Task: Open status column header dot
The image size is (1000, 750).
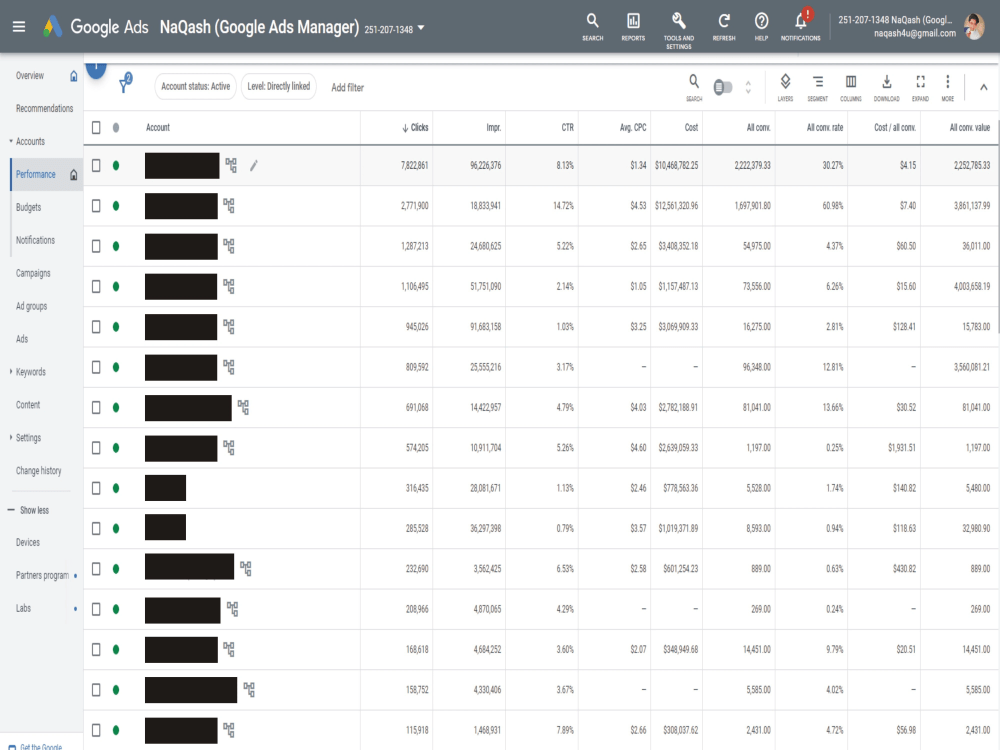Action: tap(116, 128)
